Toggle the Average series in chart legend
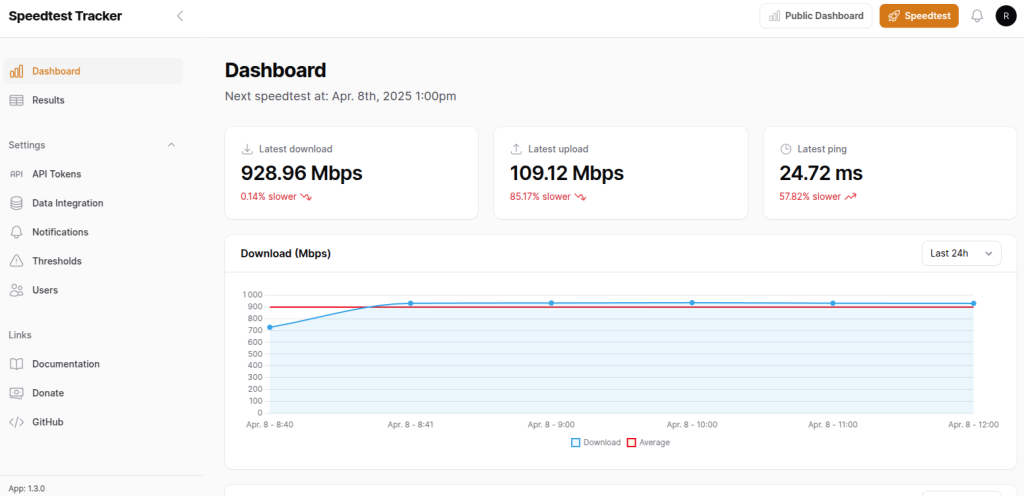This screenshot has width=1024, height=496. point(648,442)
